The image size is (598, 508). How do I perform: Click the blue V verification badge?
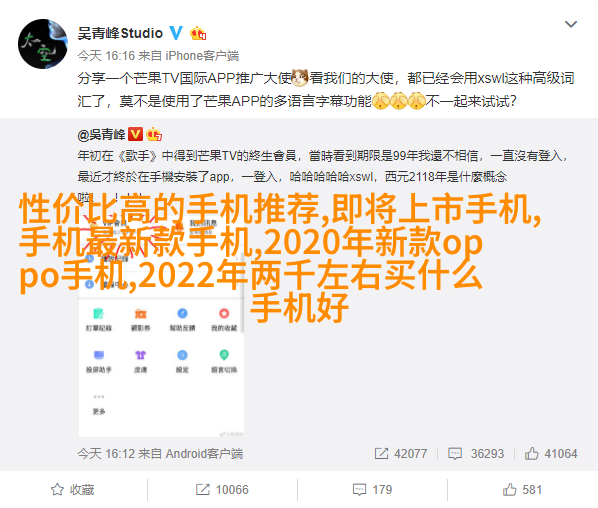(x=176, y=33)
